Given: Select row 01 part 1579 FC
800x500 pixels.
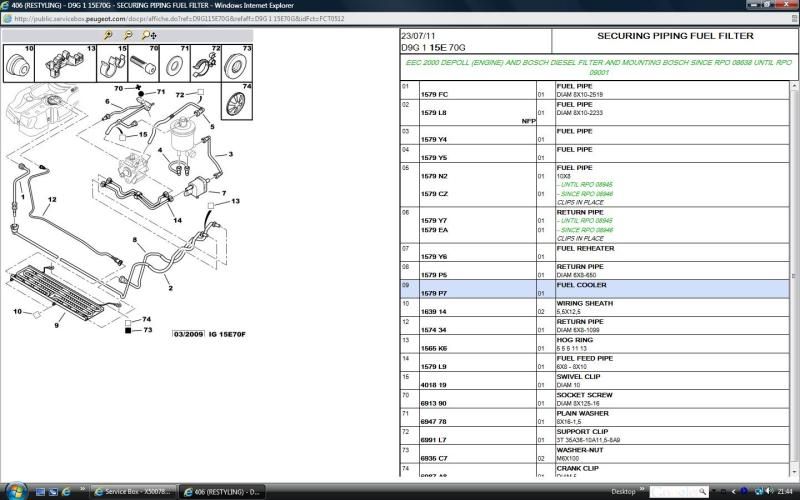Looking at the screenshot, I should coord(595,90).
